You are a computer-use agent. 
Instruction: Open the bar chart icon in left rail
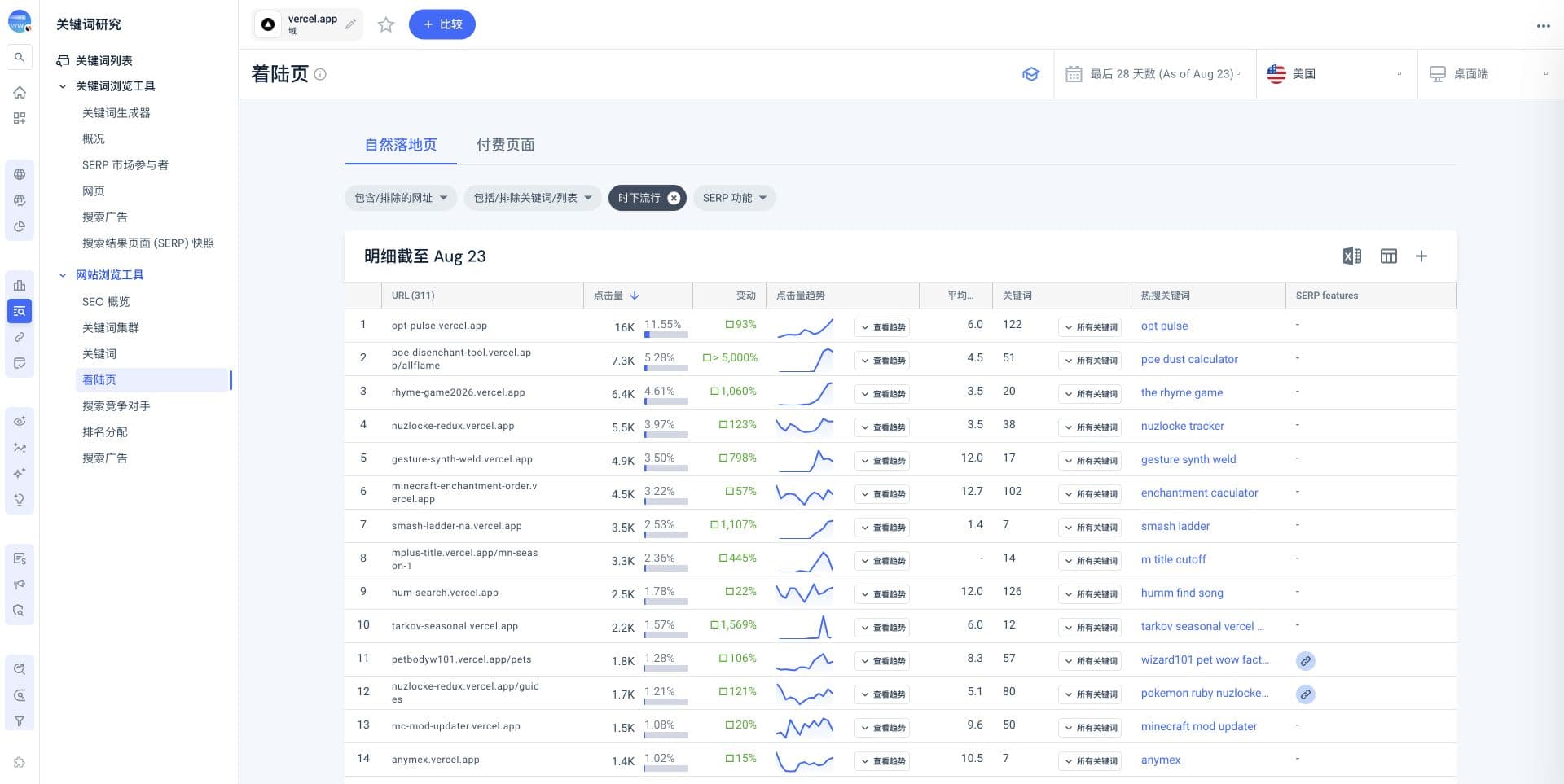pyautogui.click(x=20, y=285)
